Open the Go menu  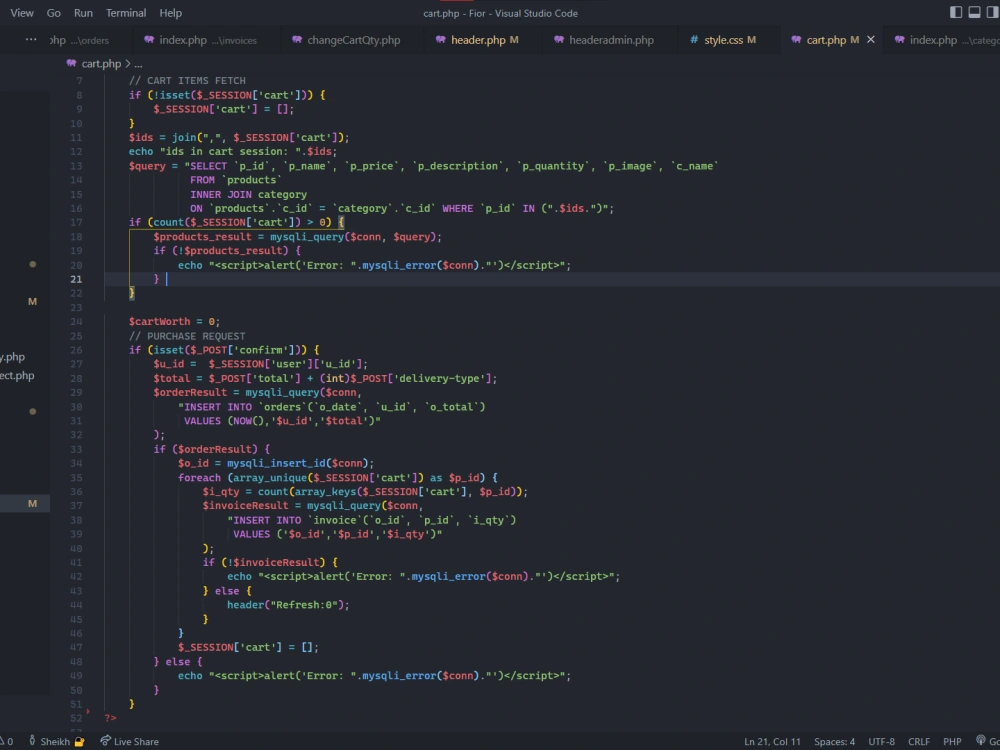(54, 13)
